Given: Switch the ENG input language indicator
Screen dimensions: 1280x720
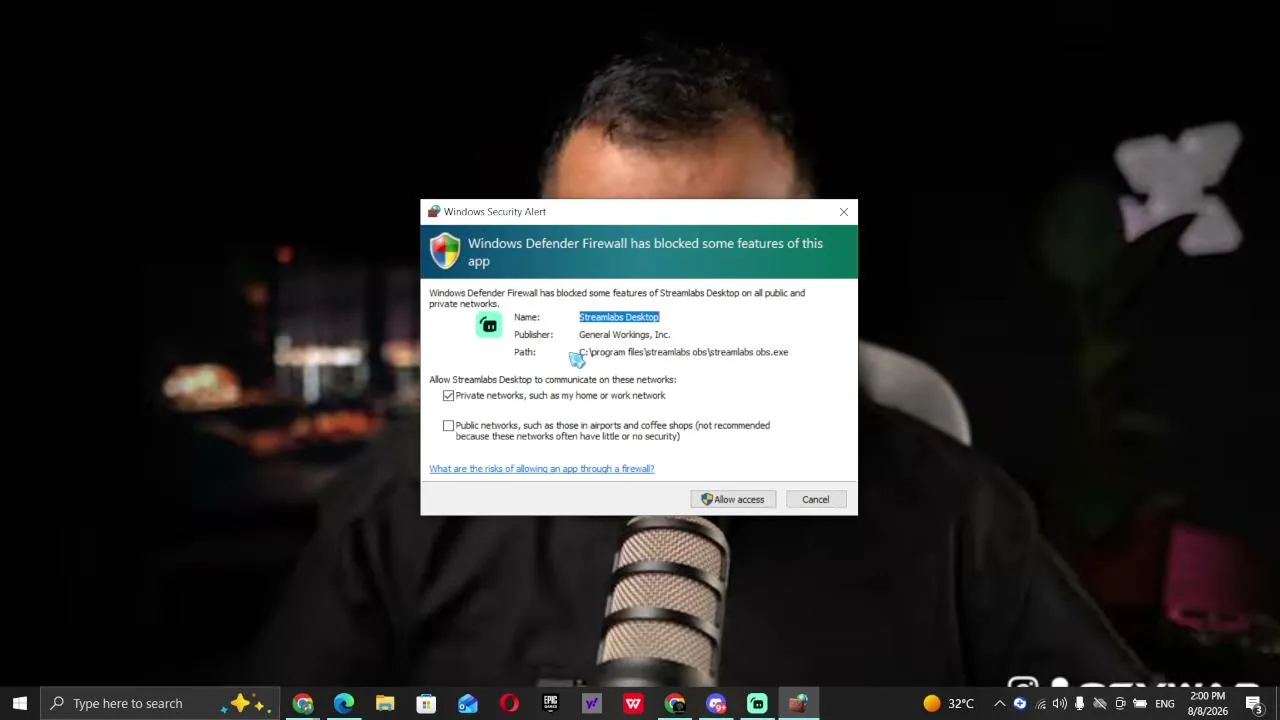Looking at the screenshot, I should [1165, 704].
